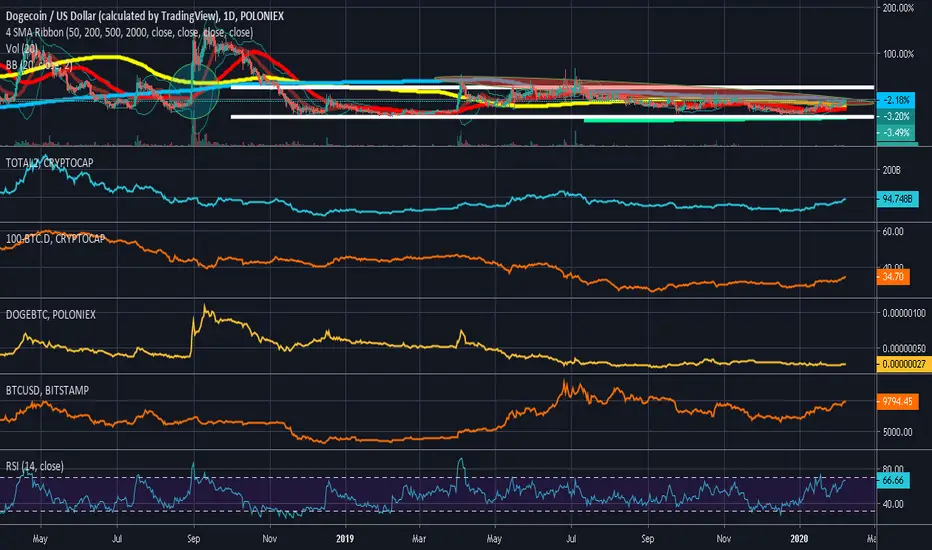Screen dimensions: 932x550
Task: Select the orange 9794.45 BTC price tag
Action: tap(897, 402)
